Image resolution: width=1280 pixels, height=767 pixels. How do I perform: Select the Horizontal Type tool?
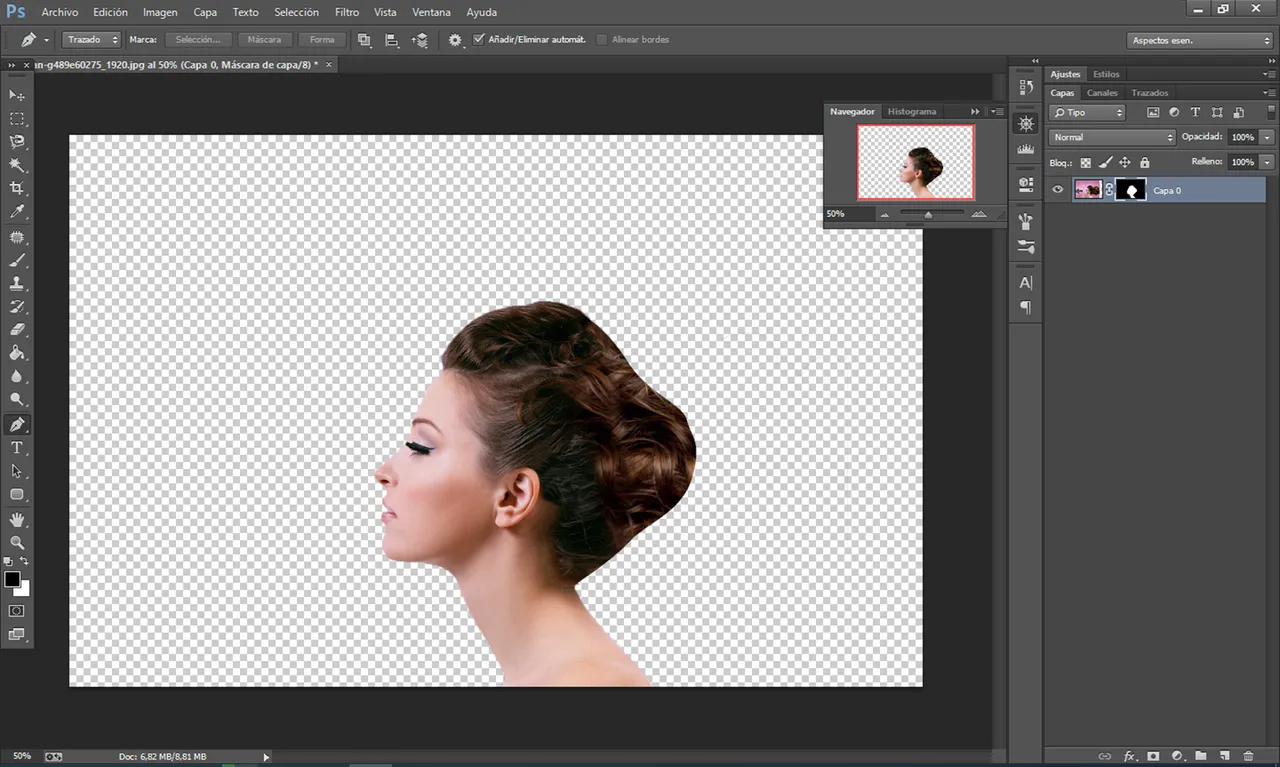[x=17, y=447]
